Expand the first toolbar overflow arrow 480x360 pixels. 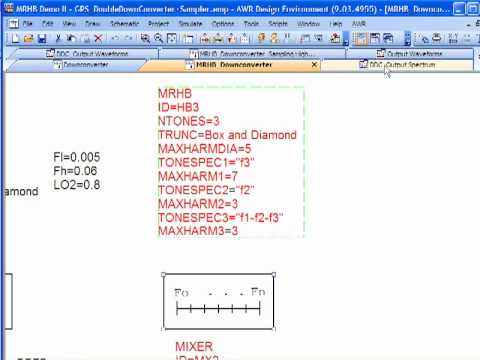click(x=346, y=39)
